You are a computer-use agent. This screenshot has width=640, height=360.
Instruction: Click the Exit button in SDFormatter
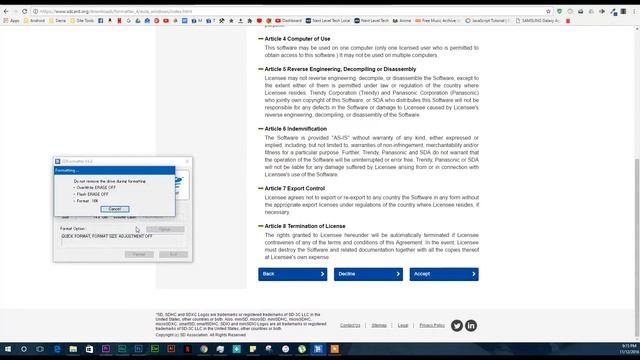tap(173, 254)
